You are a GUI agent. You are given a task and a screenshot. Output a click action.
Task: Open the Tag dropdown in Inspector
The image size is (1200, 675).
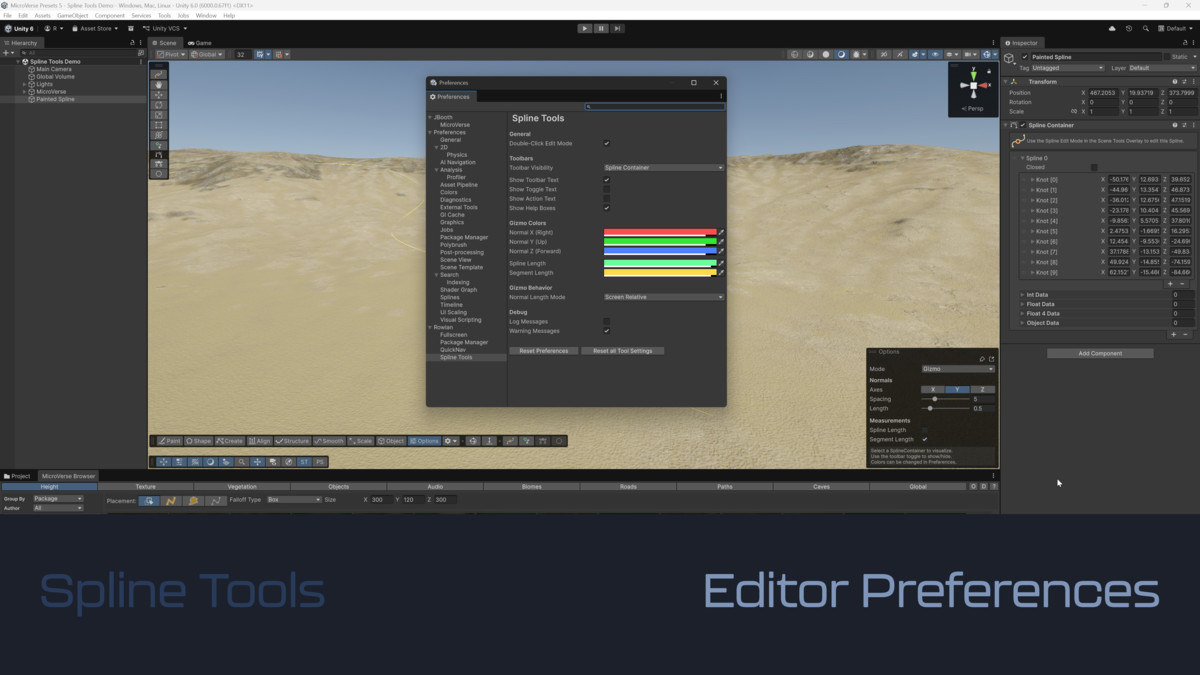pyautogui.click(x=1068, y=68)
